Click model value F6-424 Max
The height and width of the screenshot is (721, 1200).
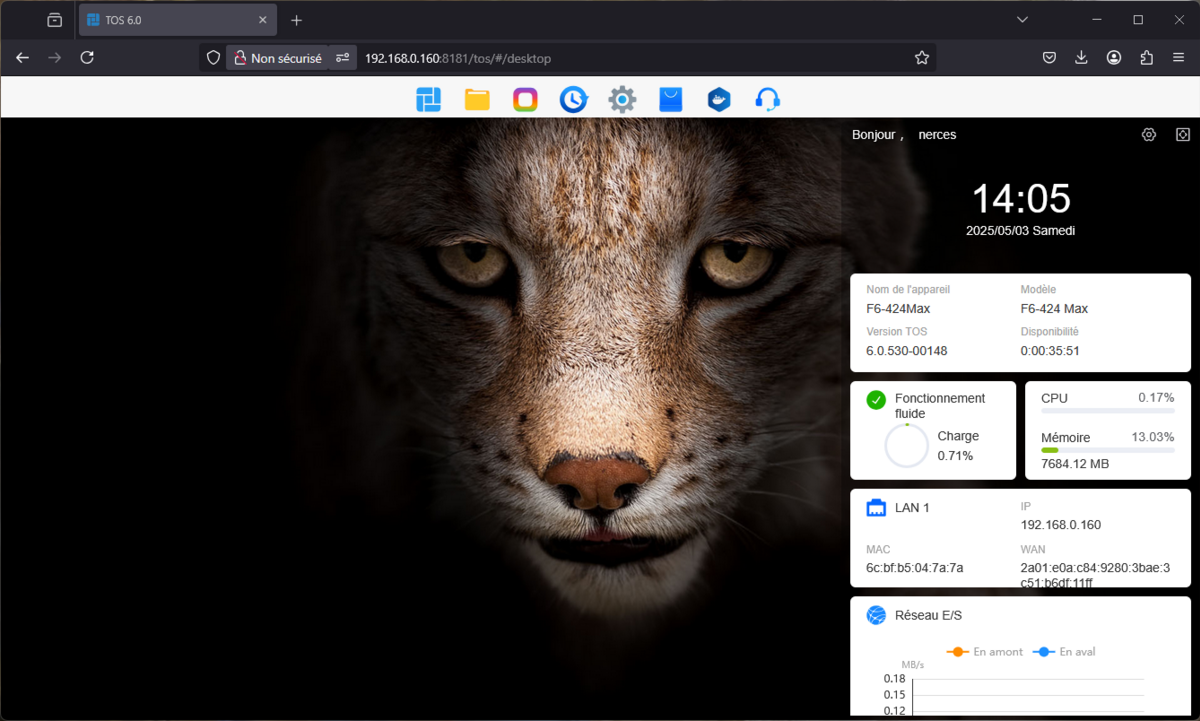pos(1054,309)
